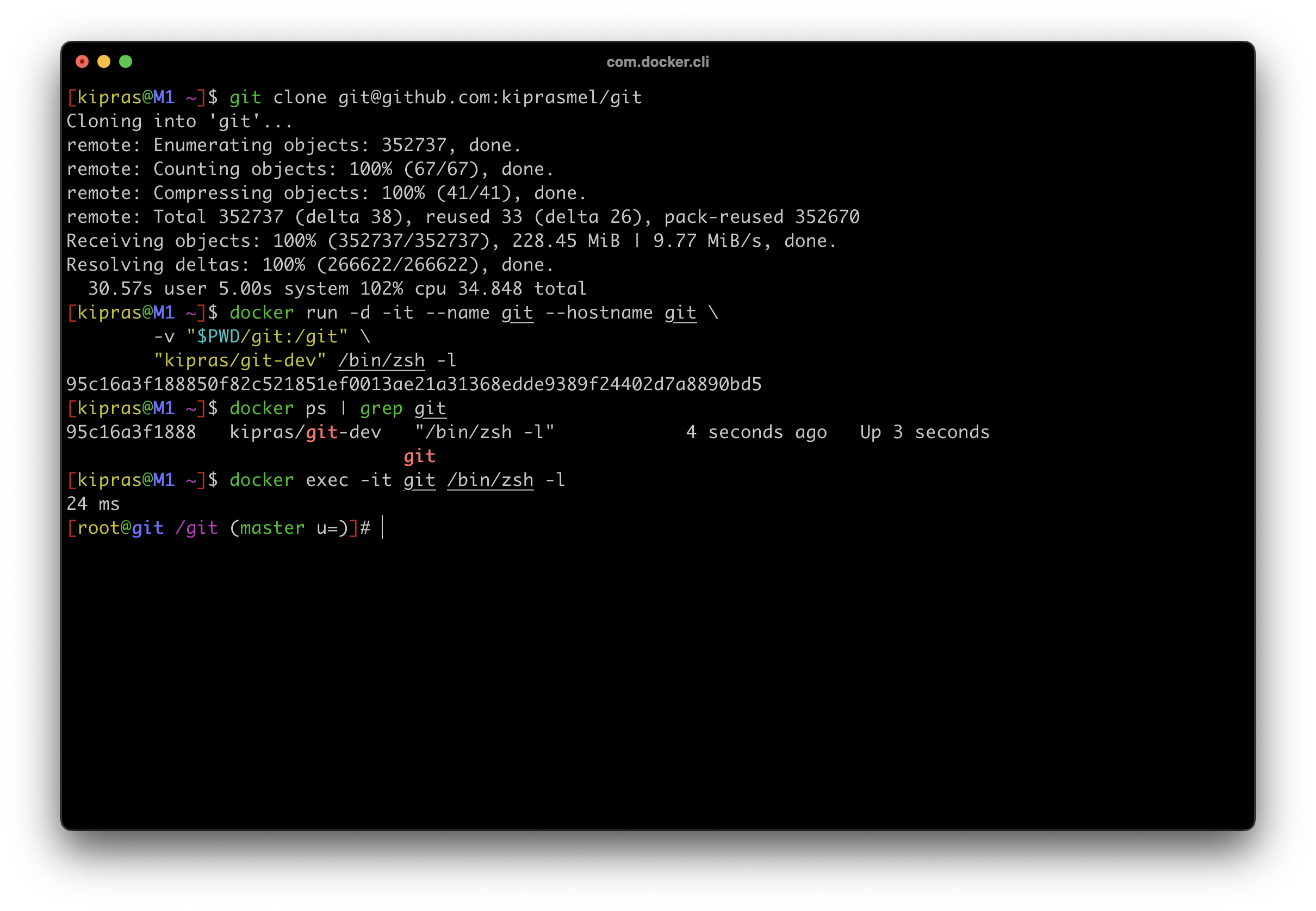1316x911 pixels.
Task: Click the "30.57s user 5.00s system" timing line
Action: pos(337,289)
